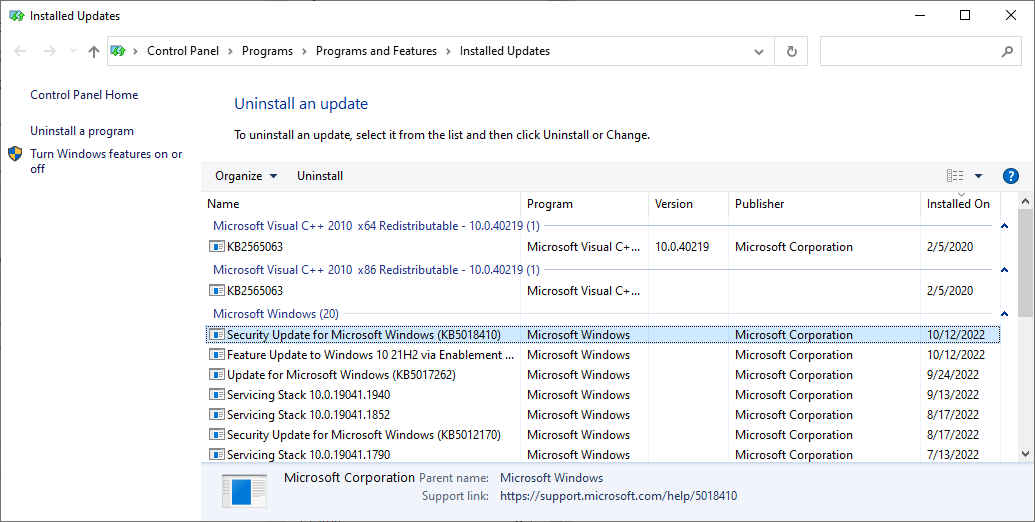Click the shield icon beside Windows features
1035x522 pixels.
15,154
